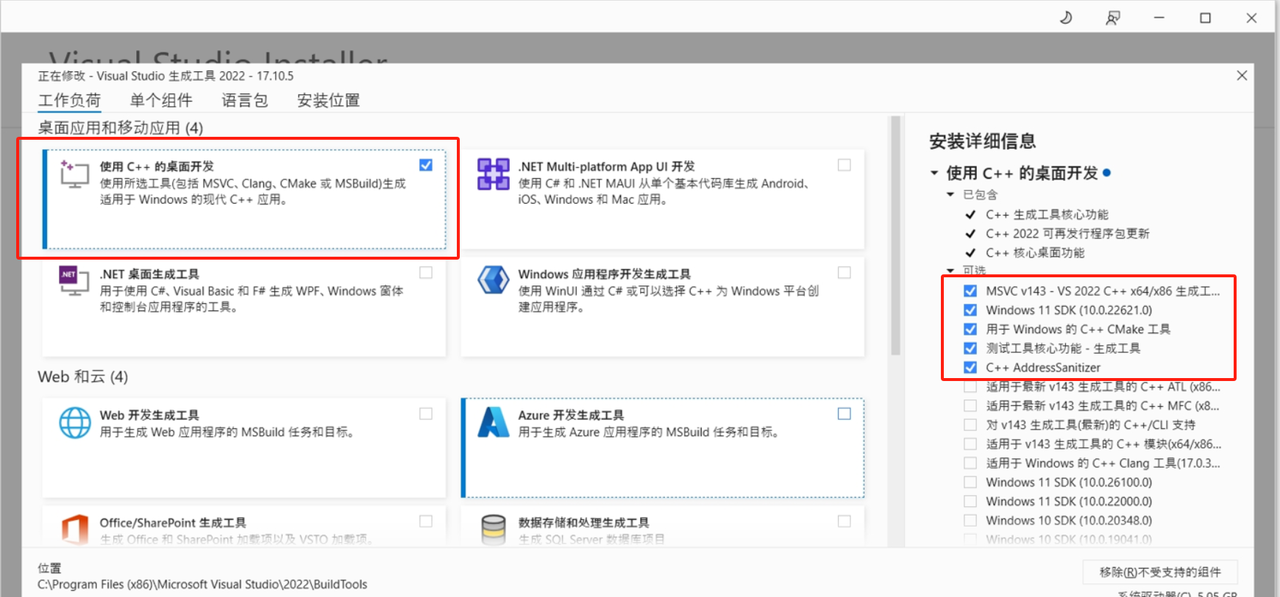Click the C++ desktop development workload icon
1280x597 pixels.
click(76, 175)
